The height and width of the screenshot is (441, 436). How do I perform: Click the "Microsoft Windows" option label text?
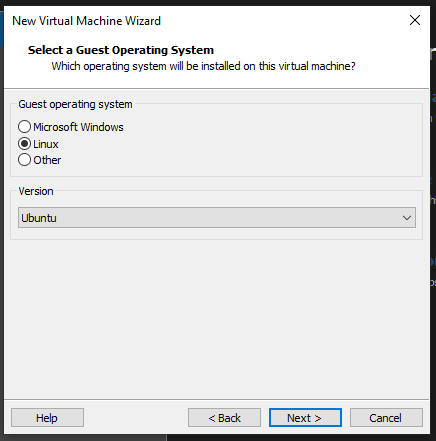click(x=78, y=127)
